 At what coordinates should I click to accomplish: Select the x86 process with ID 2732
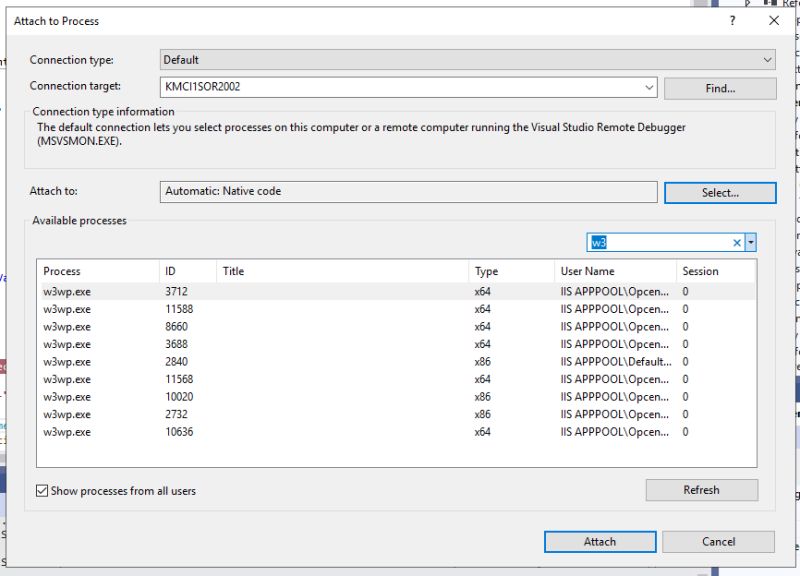tap(200, 414)
